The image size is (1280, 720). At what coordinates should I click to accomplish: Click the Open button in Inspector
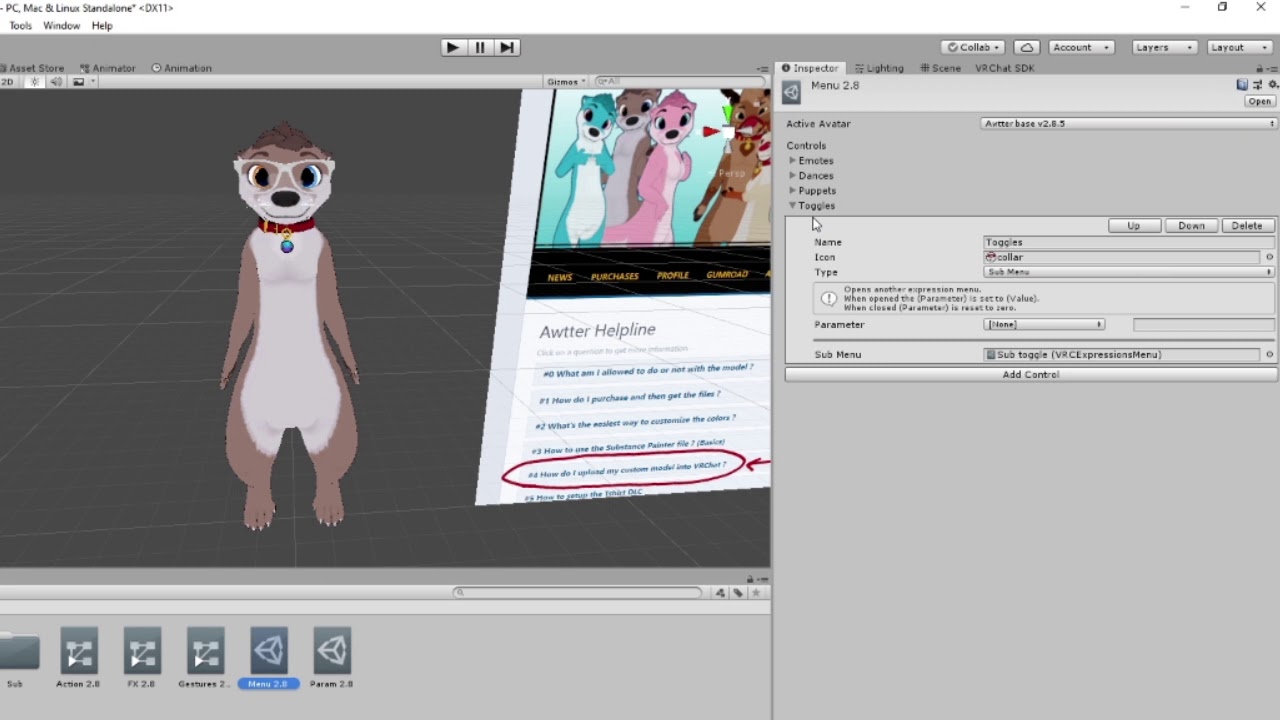point(1259,101)
